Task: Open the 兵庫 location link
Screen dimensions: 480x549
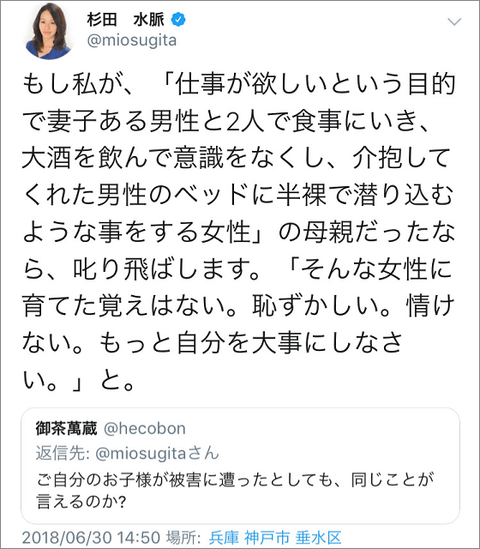Action: (224, 537)
